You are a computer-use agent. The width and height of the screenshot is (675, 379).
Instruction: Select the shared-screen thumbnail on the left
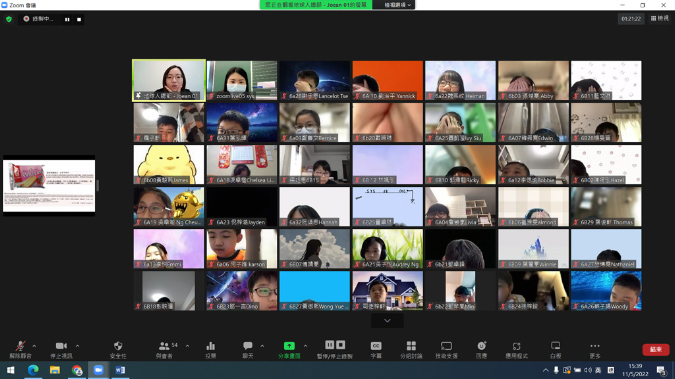(x=49, y=186)
